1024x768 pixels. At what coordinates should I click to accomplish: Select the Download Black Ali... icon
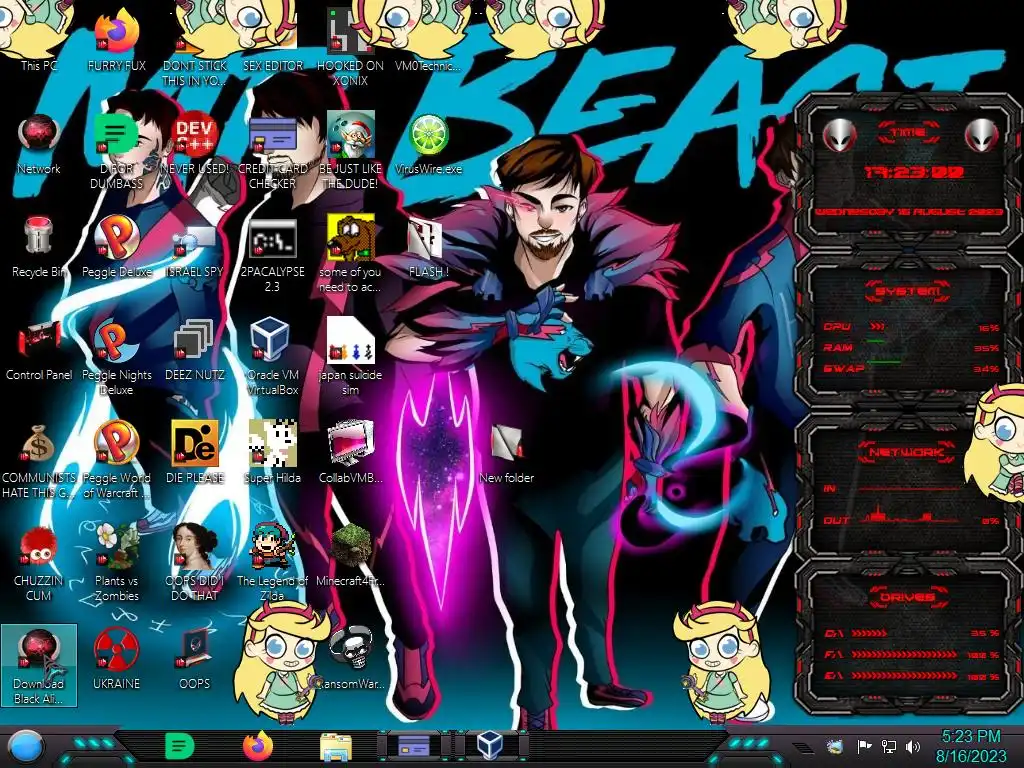point(39,666)
